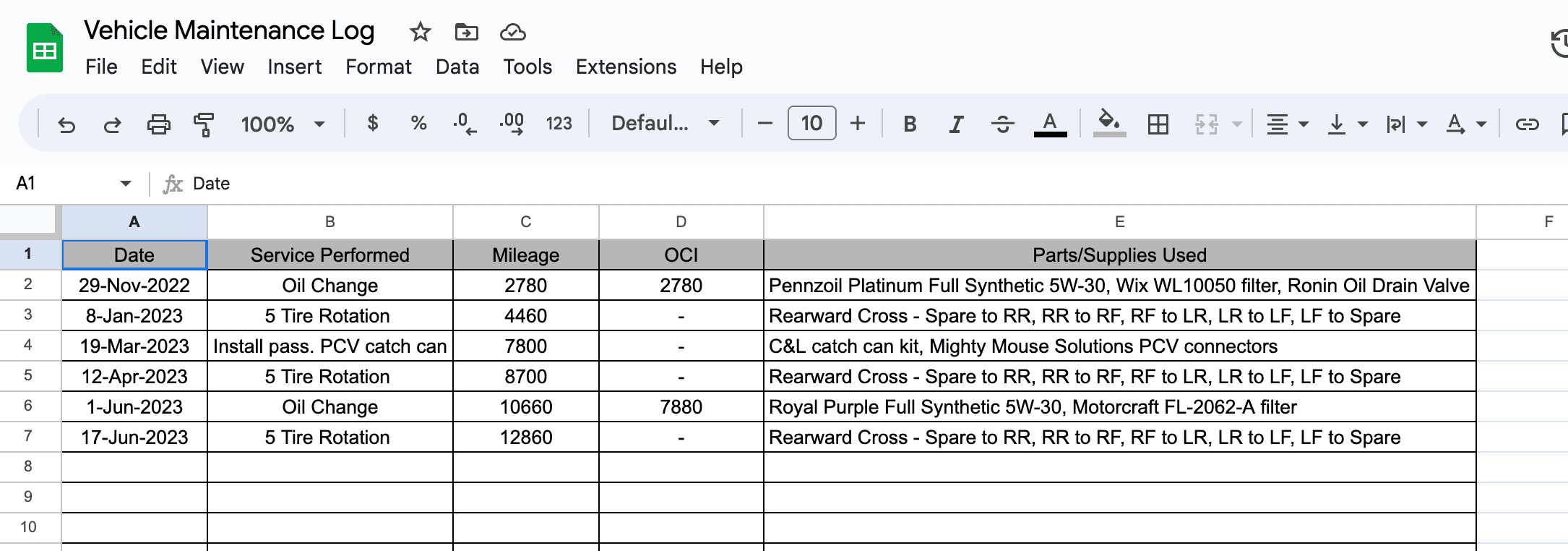Select column E header
The height and width of the screenshot is (551, 1568).
pyautogui.click(x=1120, y=222)
